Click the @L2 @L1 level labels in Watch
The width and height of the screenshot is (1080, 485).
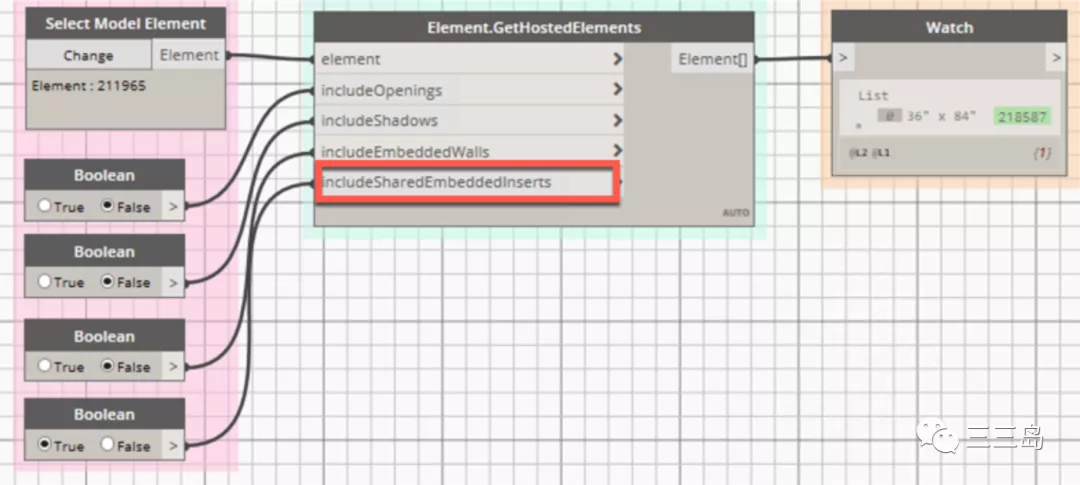pos(869,153)
